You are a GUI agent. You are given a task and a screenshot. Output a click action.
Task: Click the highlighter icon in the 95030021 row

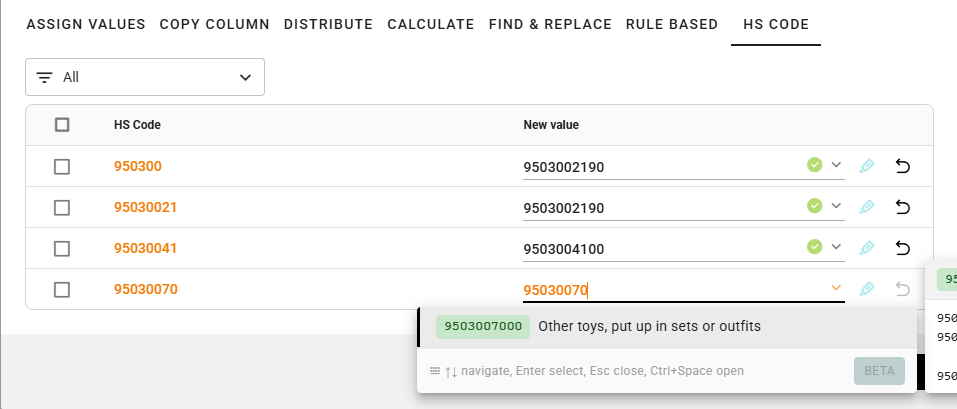point(867,207)
